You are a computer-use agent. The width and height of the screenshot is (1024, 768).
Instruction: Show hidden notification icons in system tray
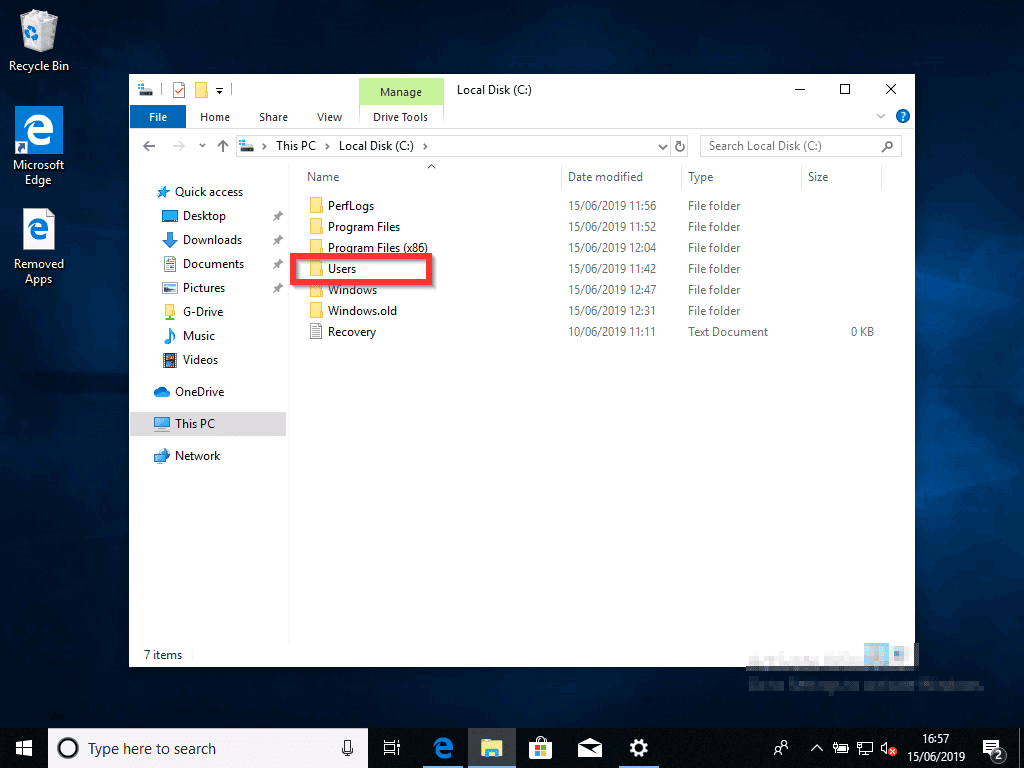tap(816, 747)
